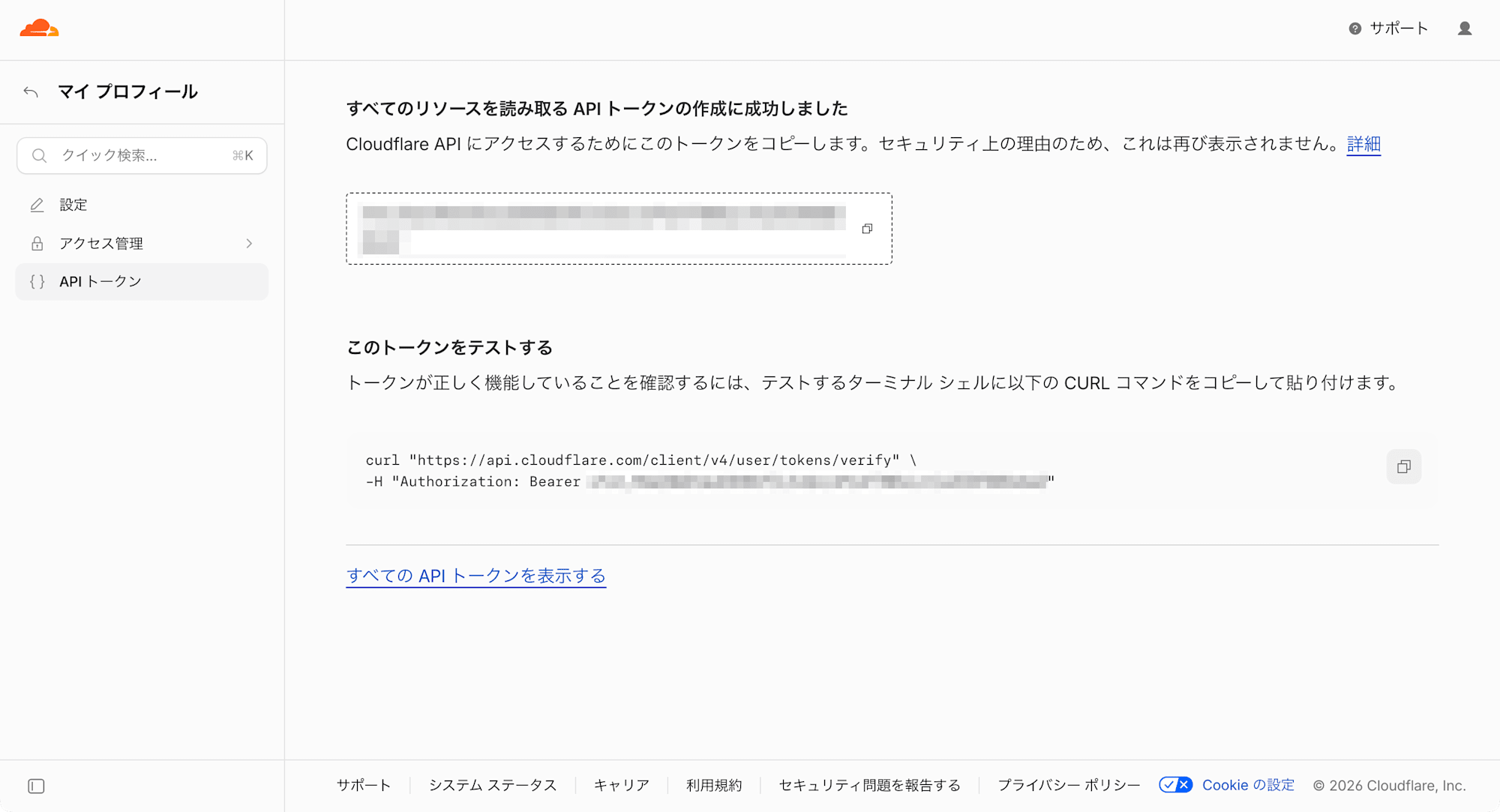Open アクセス管理 in the sidebar
1500x812 pixels.
[x=142, y=244]
